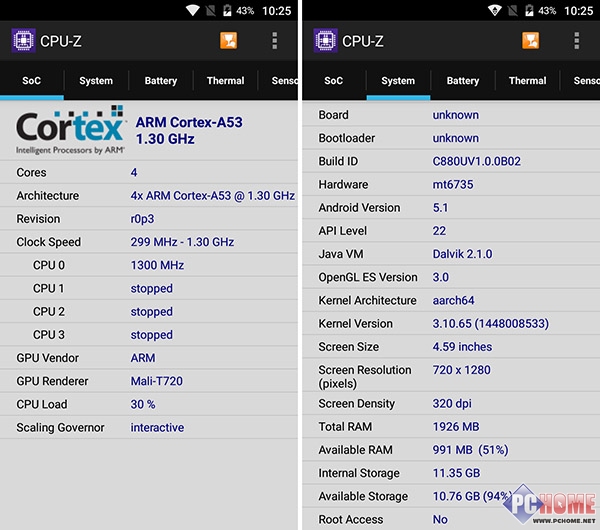The height and width of the screenshot is (530, 600).
Task: Open the orange trophy icon in left screen
Action: (x=228, y=41)
